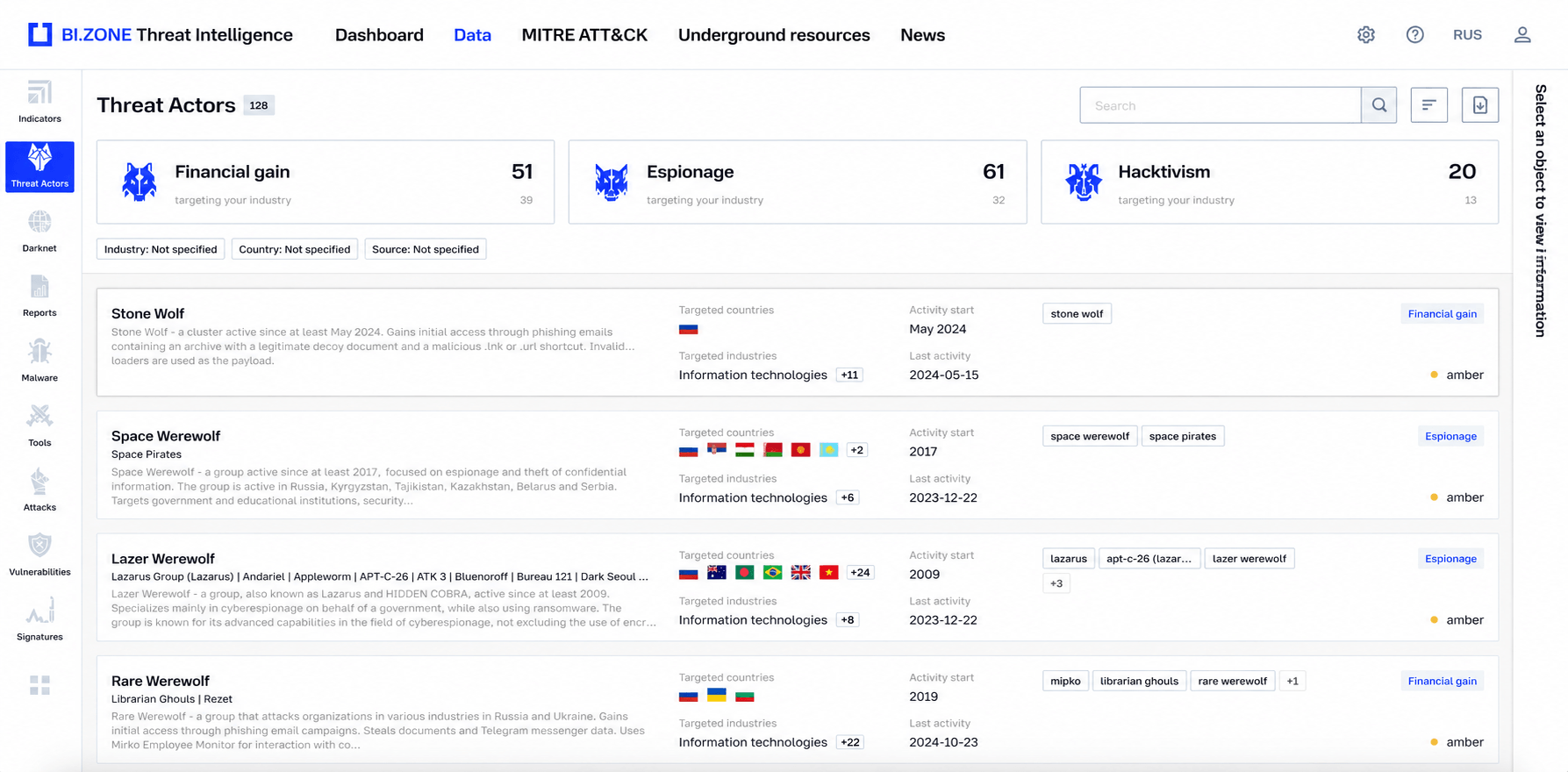This screenshot has width=1568, height=772.
Task: Open the Darknet sidebar section
Action: [x=39, y=232]
